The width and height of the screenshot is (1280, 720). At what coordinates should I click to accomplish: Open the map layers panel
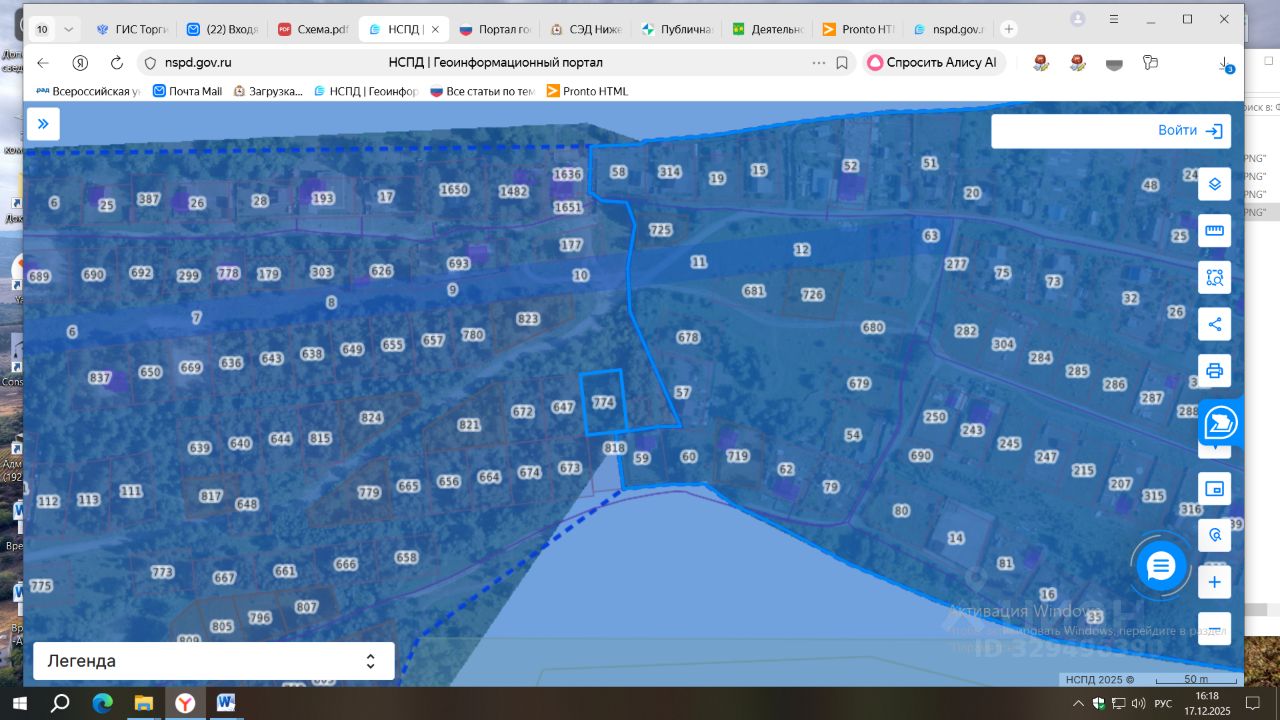(1215, 184)
